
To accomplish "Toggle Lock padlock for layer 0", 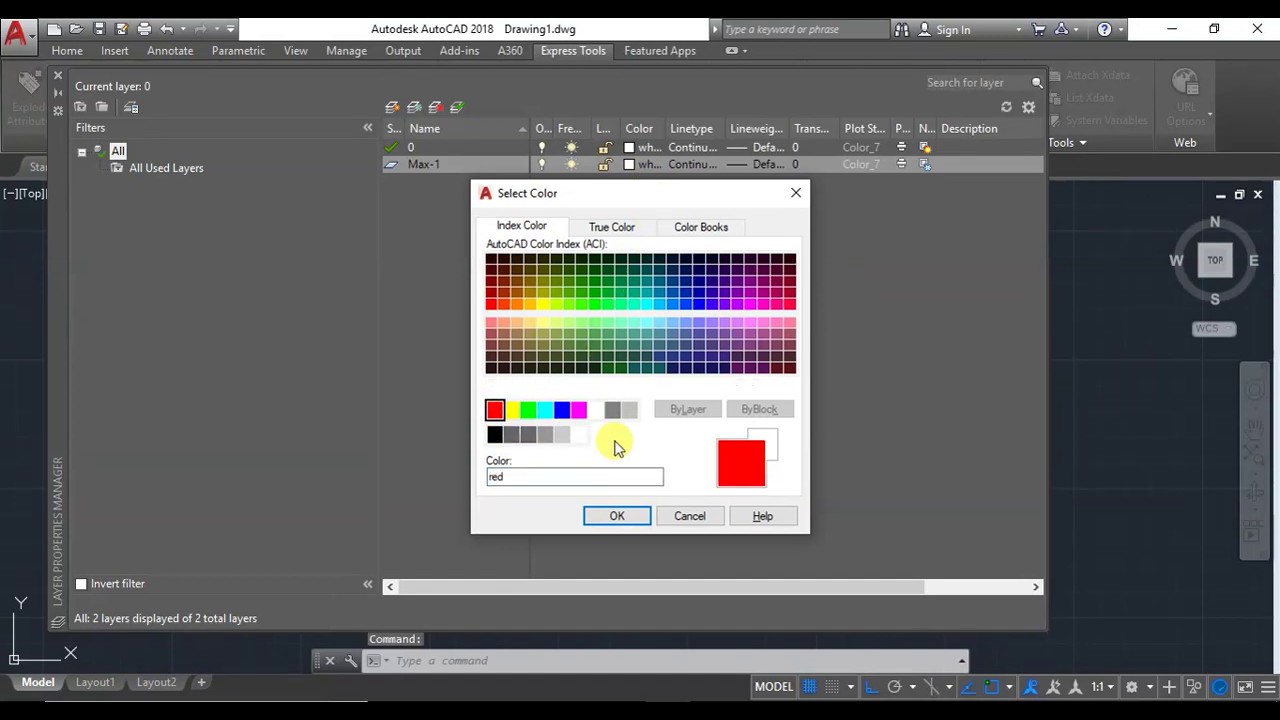I will (604, 147).
